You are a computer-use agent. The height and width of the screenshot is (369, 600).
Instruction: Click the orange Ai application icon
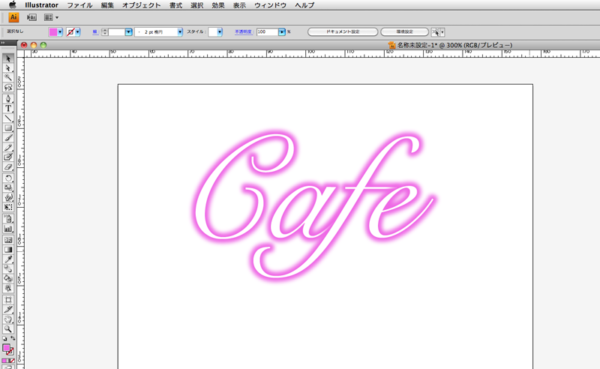(x=13, y=17)
